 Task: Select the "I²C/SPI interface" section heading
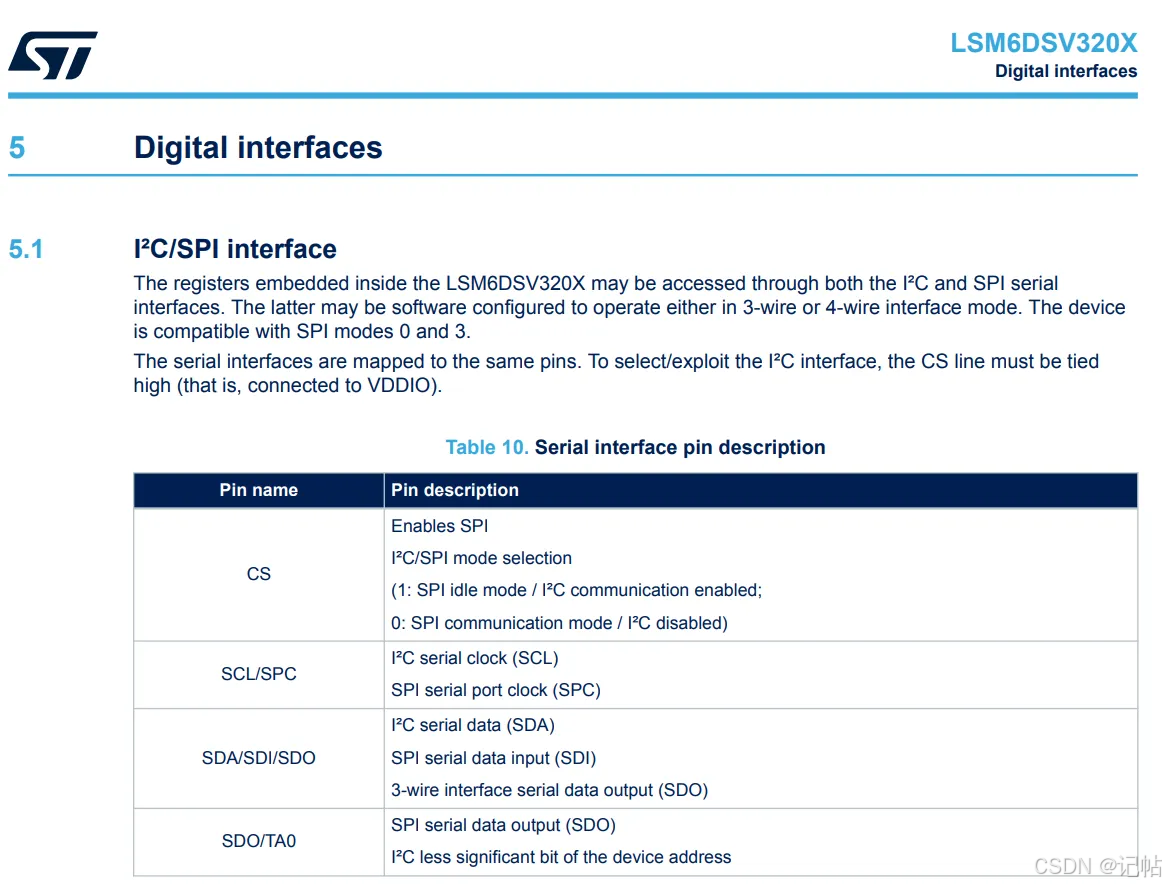[x=235, y=248]
